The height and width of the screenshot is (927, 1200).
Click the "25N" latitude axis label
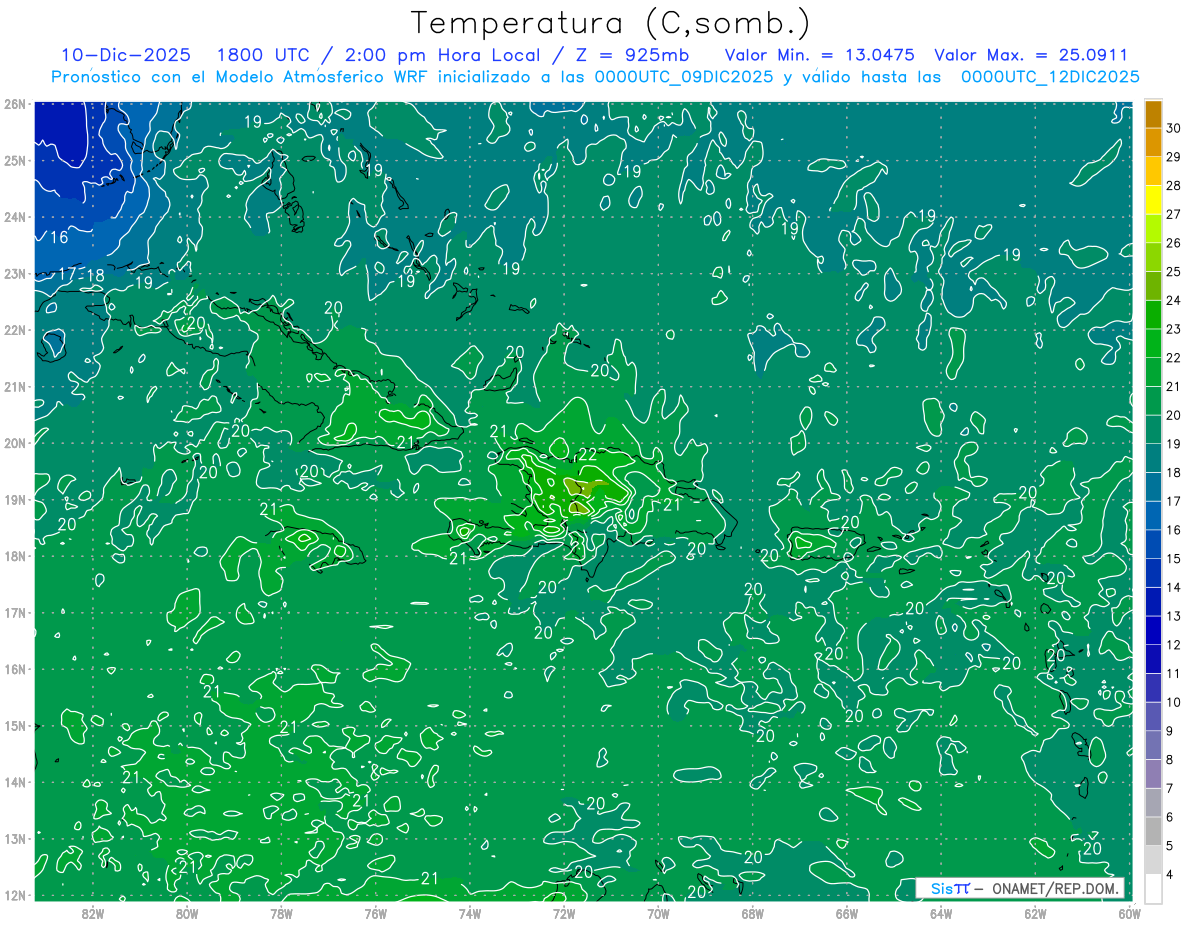pyautogui.click(x=14, y=160)
